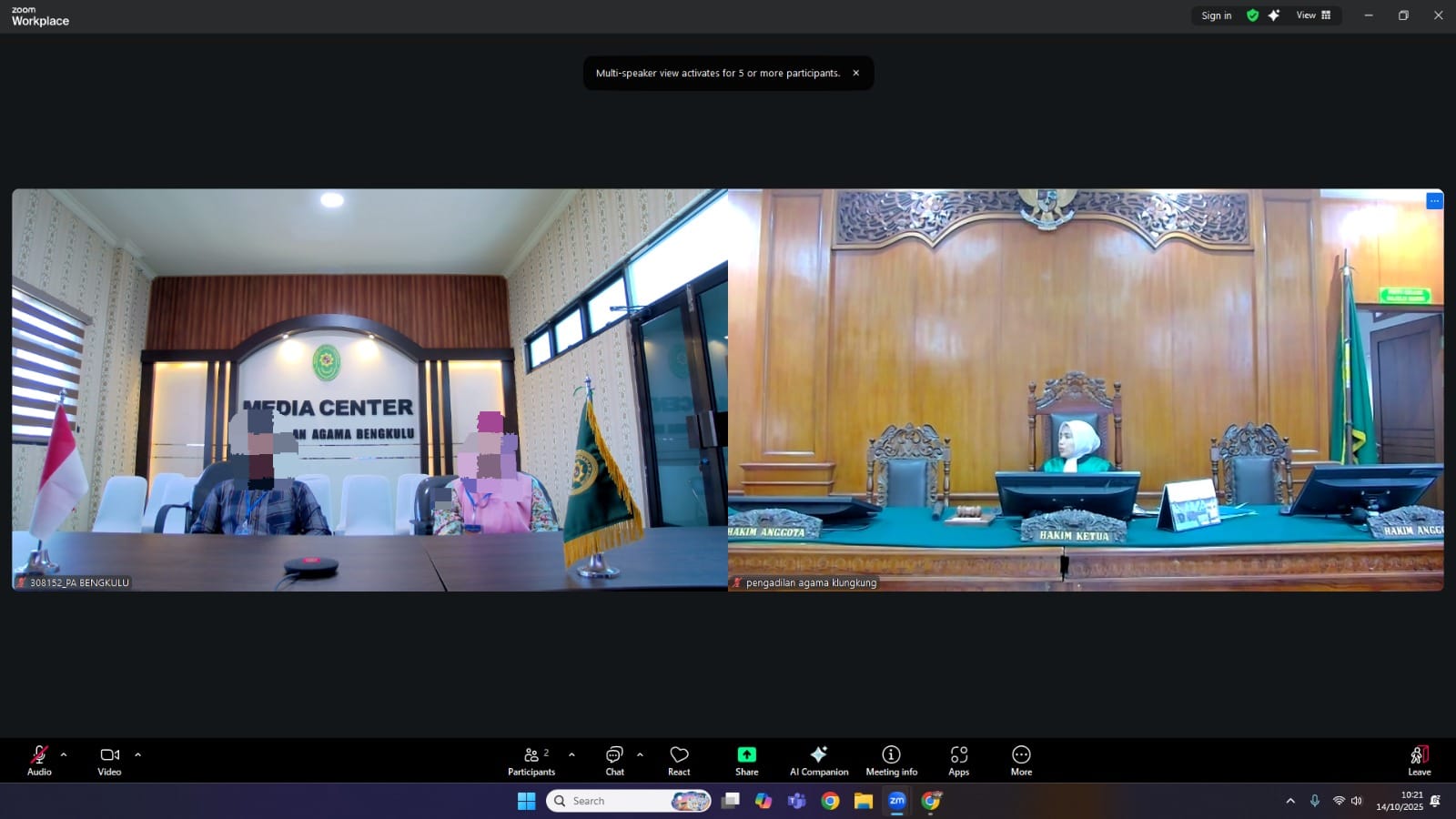Unmute the microphone with Audio button
The image size is (1456, 819).
[39, 760]
